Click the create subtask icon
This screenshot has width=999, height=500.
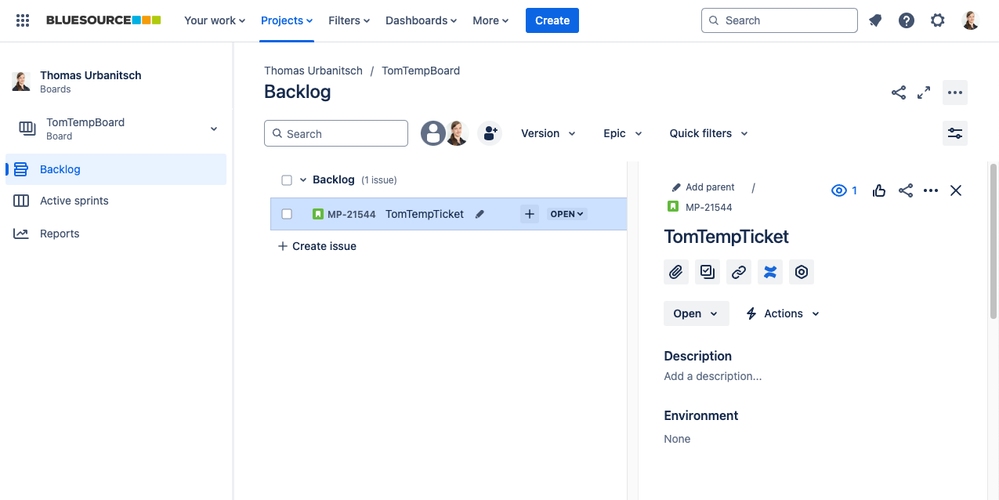[708, 272]
